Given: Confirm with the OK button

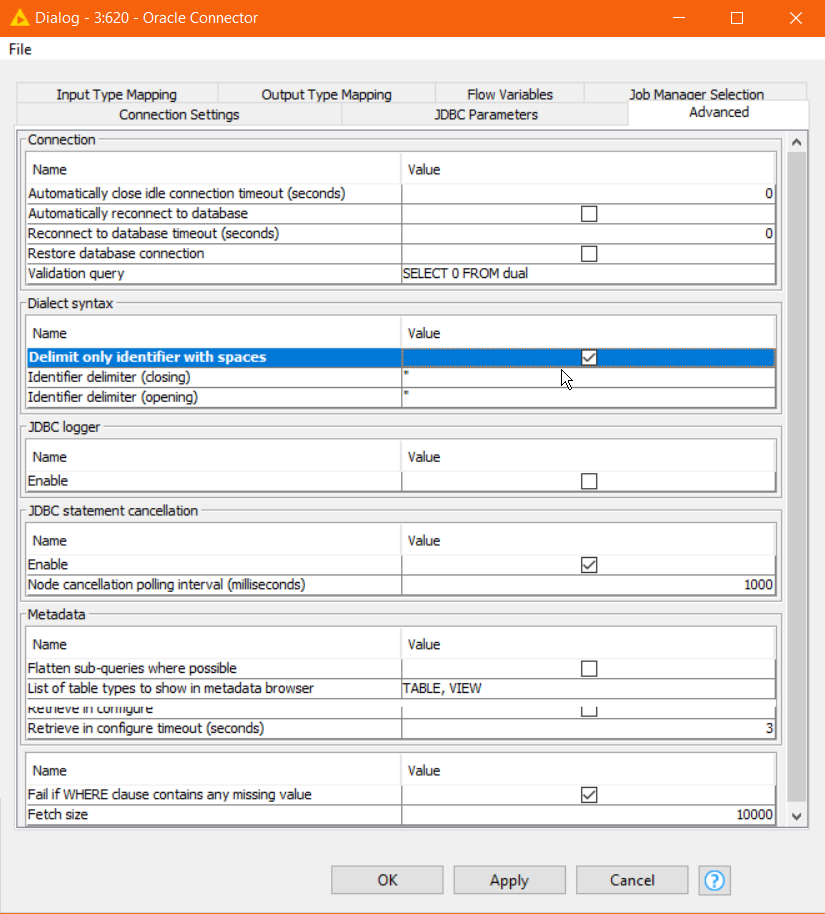Looking at the screenshot, I should [387, 880].
